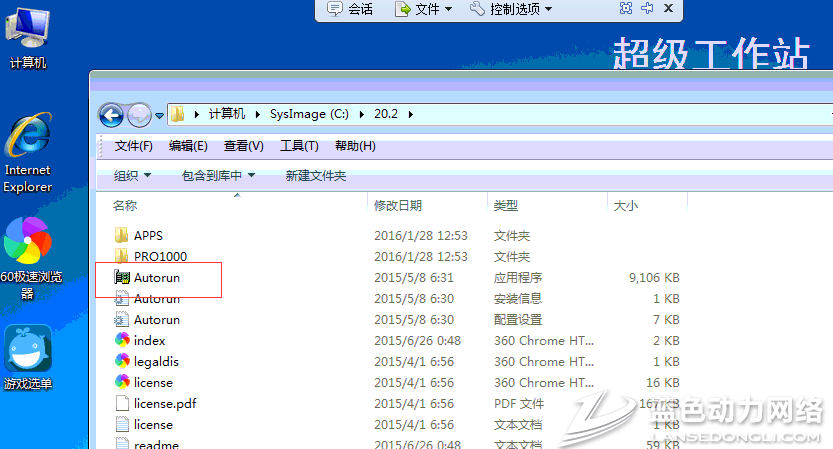Click the 新建文件夹 button
Image resolution: width=833 pixels, height=449 pixels.
click(x=315, y=176)
